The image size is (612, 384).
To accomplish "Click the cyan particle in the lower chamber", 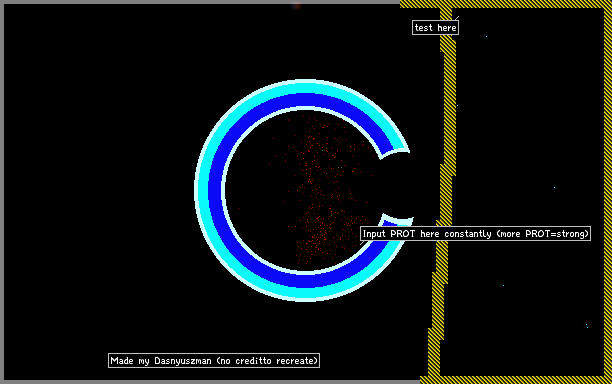I will pyautogui.click(x=503, y=285).
